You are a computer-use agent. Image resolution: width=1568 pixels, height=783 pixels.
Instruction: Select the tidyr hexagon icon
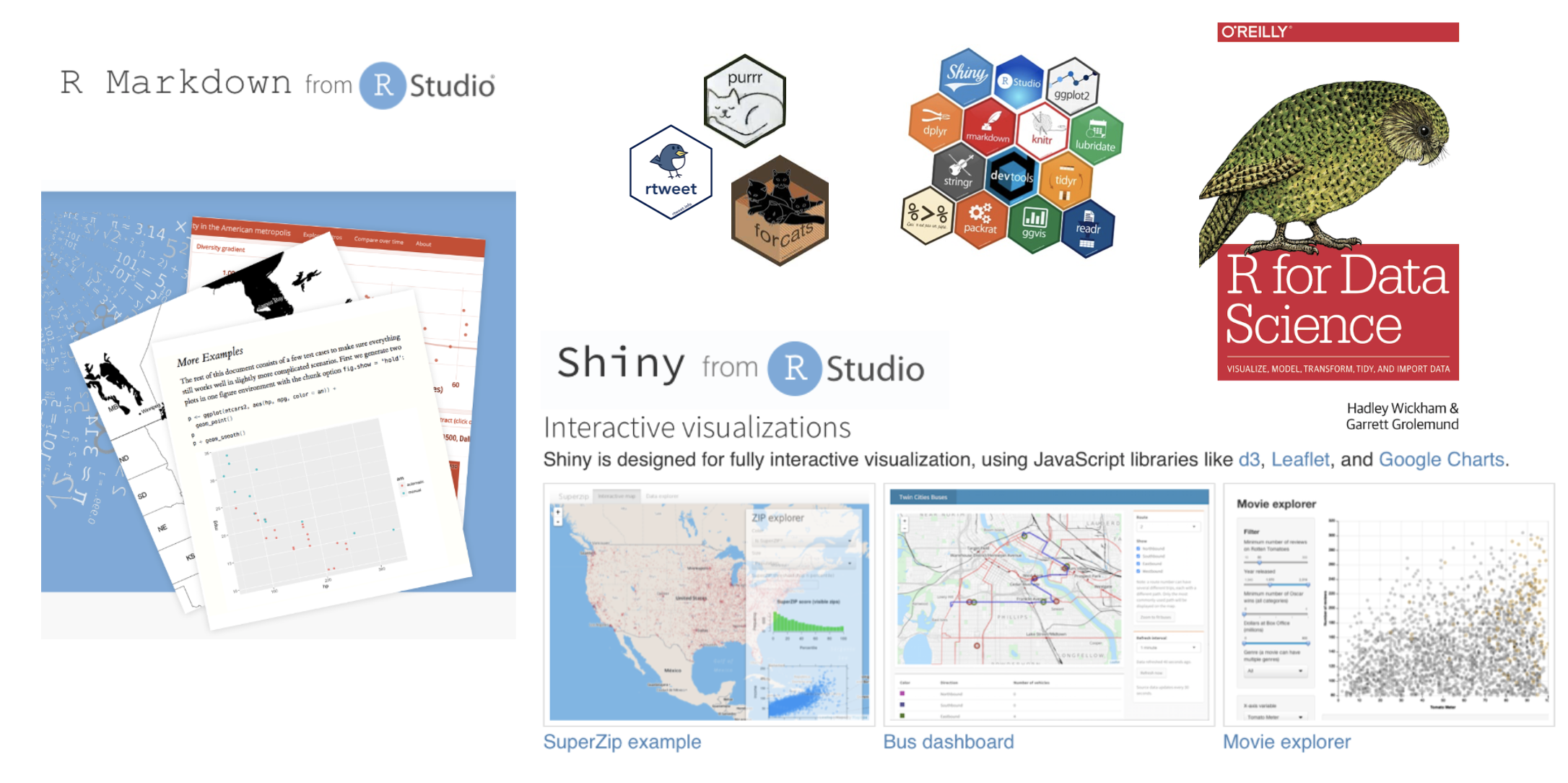[1066, 181]
